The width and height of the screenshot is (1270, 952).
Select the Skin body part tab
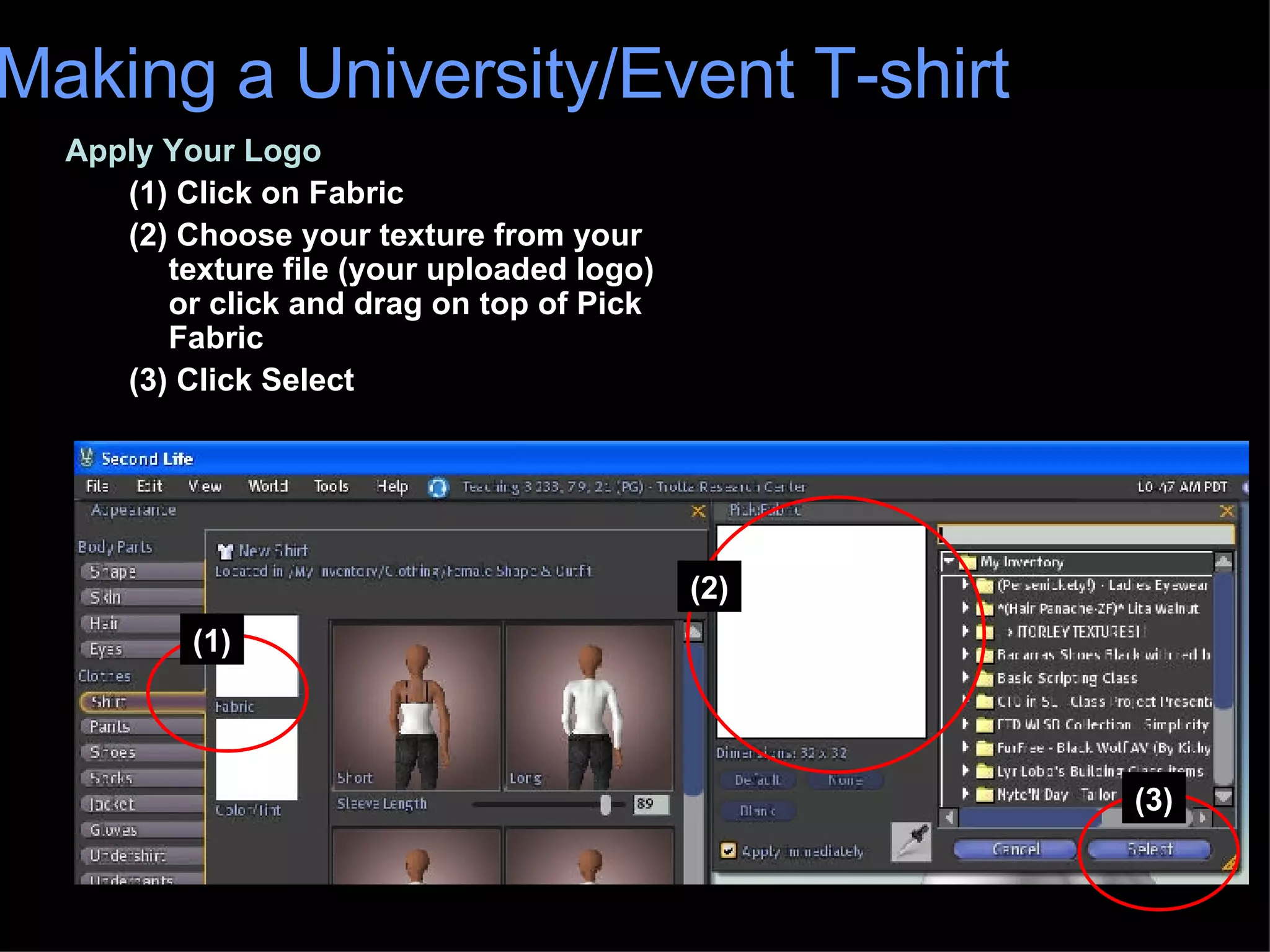(142, 597)
